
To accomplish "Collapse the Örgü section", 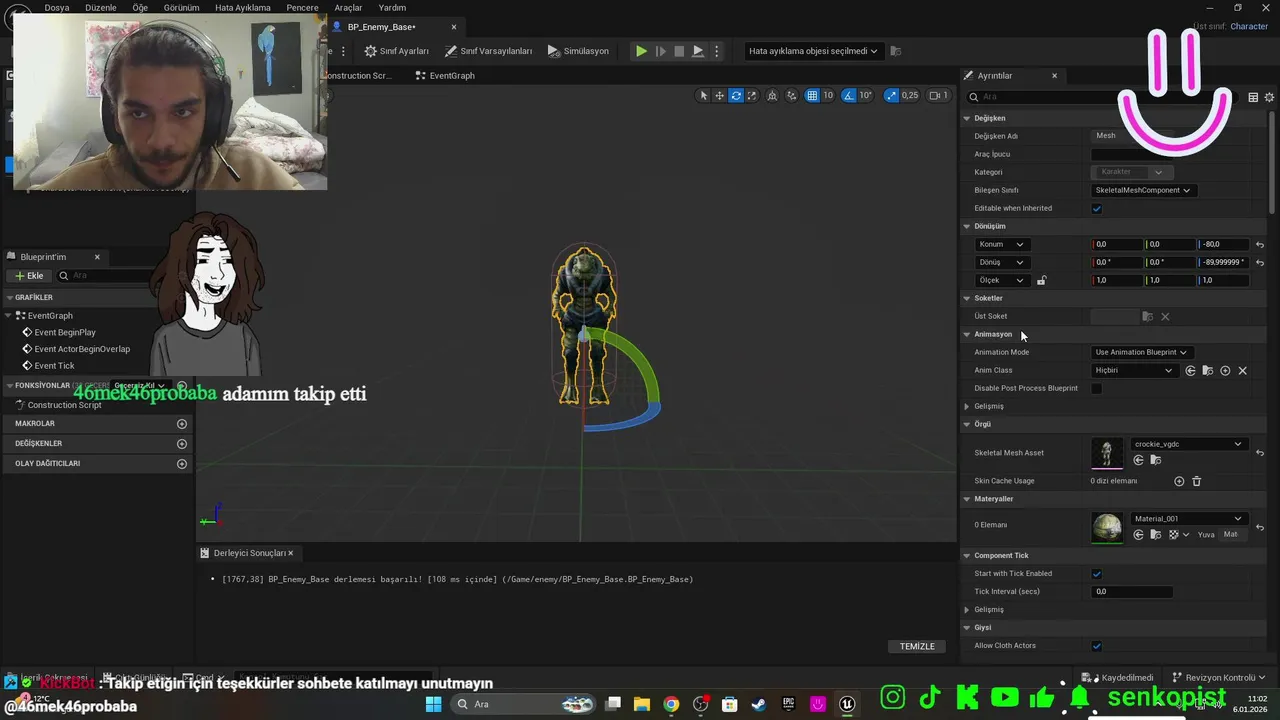I will (x=966, y=424).
